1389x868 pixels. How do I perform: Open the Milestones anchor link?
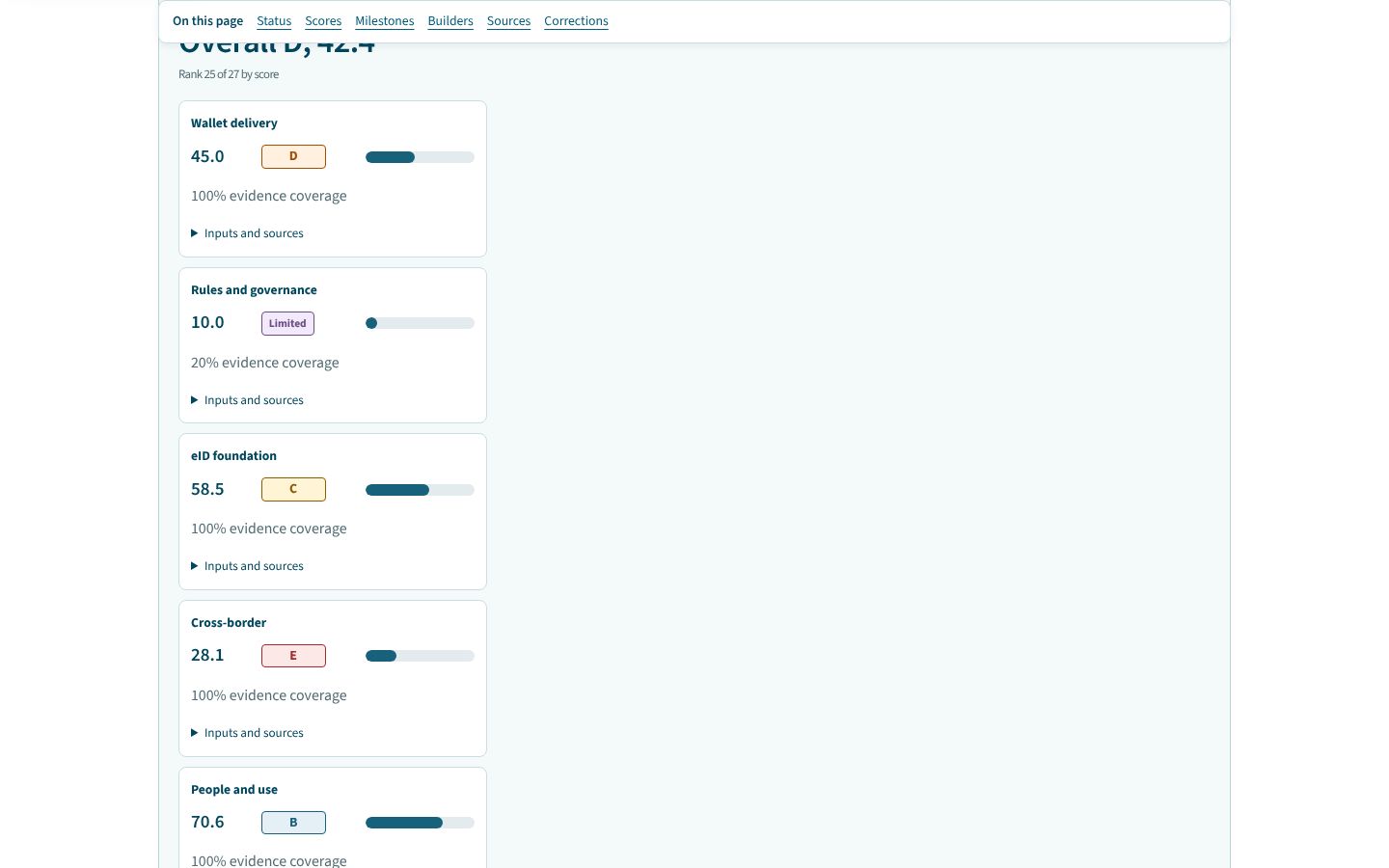384,21
